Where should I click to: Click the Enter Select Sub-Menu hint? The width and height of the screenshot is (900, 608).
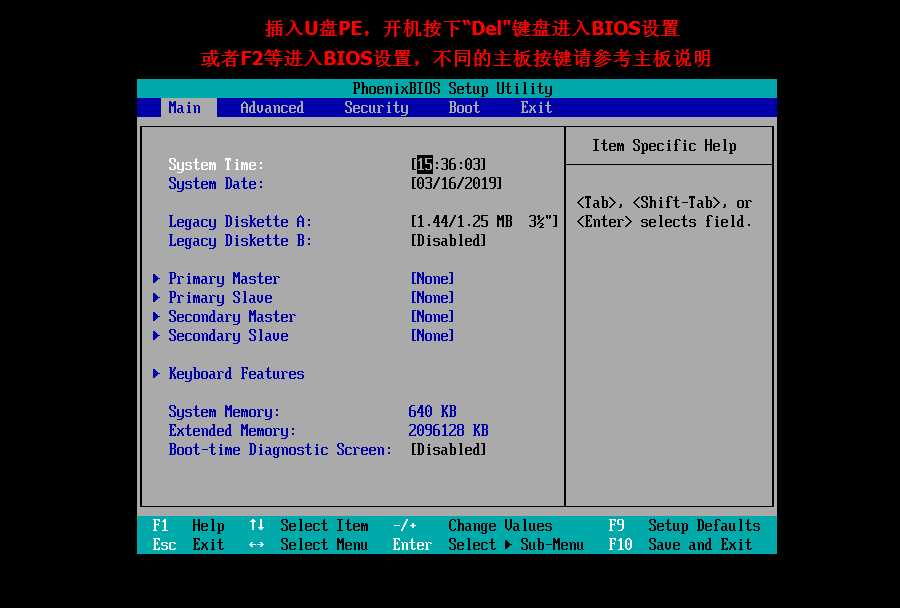(488, 544)
